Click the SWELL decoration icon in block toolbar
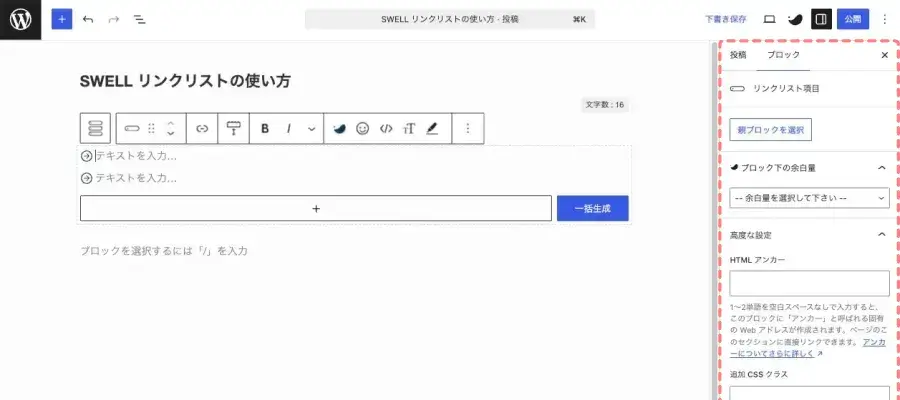900x400 pixels. point(339,129)
